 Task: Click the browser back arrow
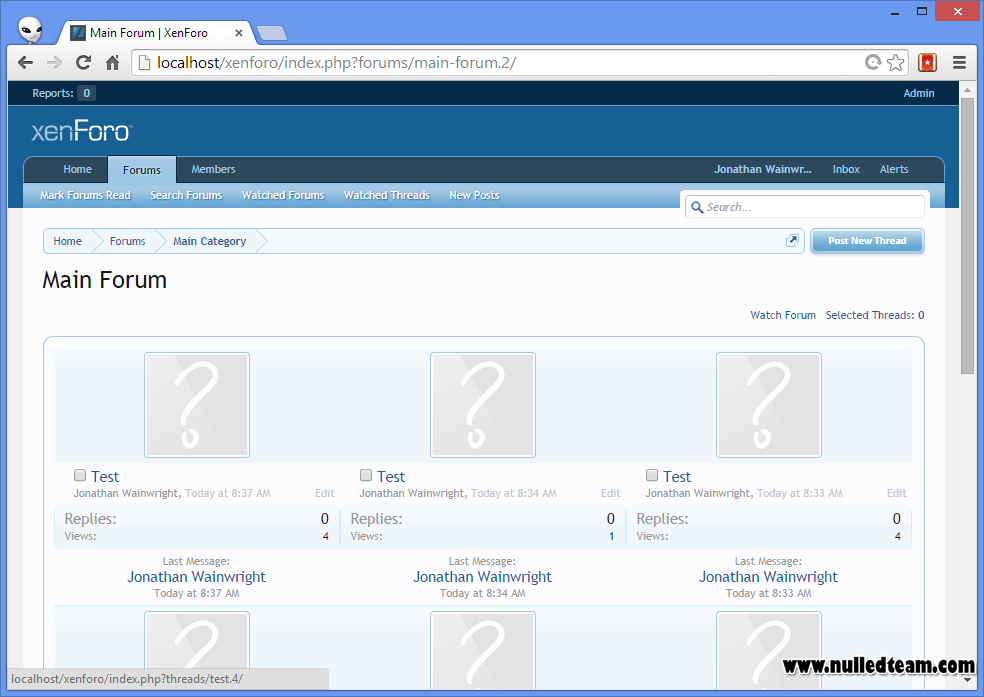25,63
